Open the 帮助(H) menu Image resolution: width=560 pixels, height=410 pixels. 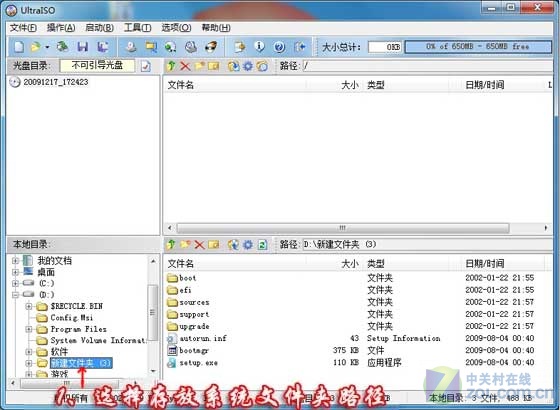[x=216, y=28]
